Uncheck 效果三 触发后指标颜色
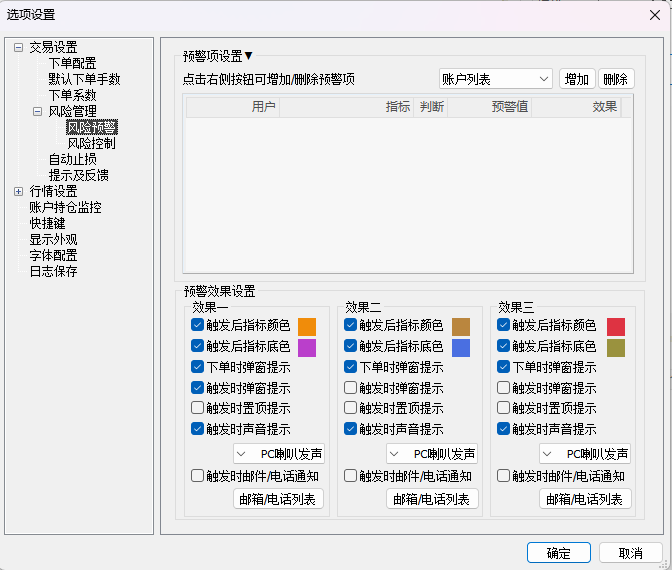 coord(504,324)
